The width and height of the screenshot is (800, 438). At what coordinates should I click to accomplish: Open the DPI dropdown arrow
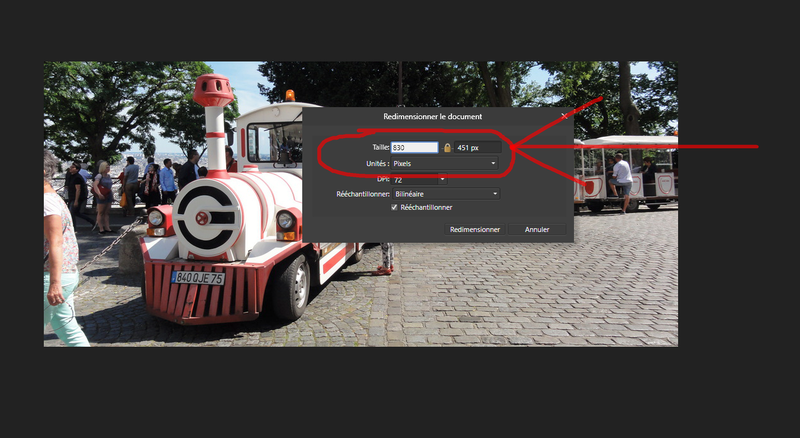[x=442, y=180]
